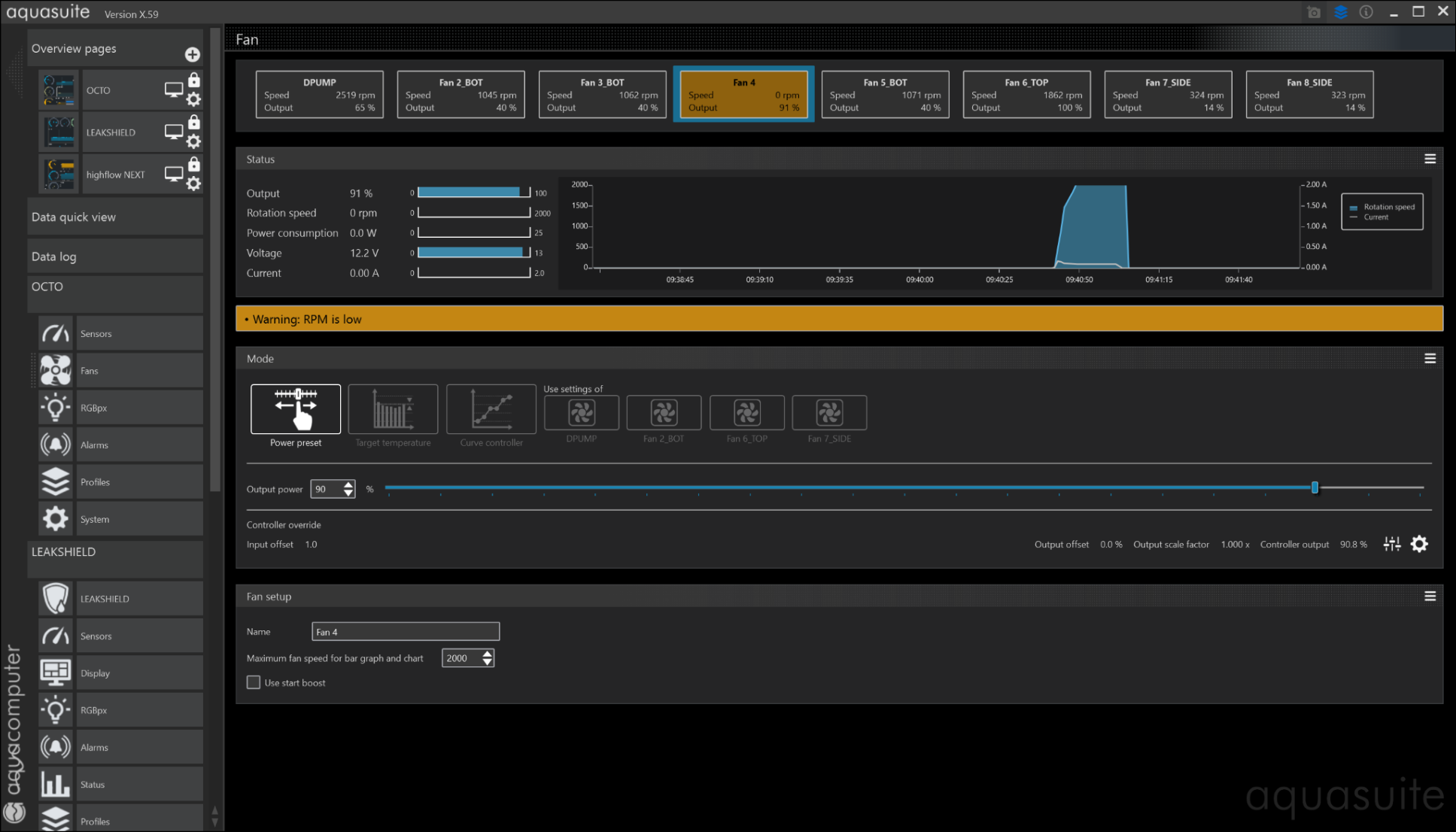
Task: Click the Output power slider handle
Action: [1315, 487]
